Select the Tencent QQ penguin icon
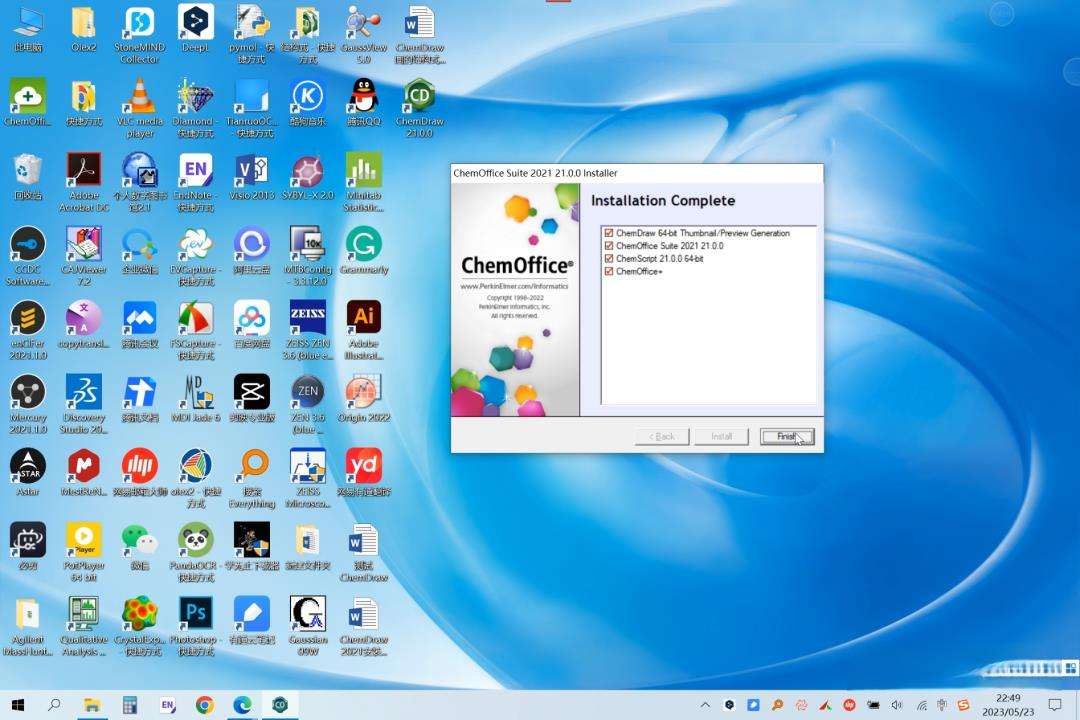The image size is (1080, 720). [364, 102]
